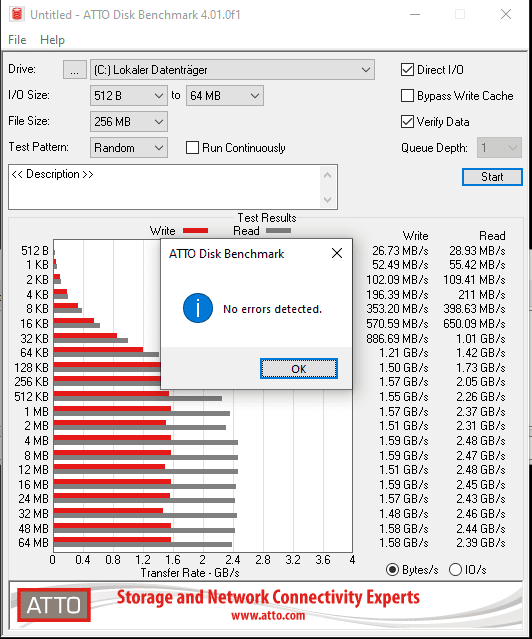
Task: Click the ATTO logo in the banner
Action: (x=54, y=605)
